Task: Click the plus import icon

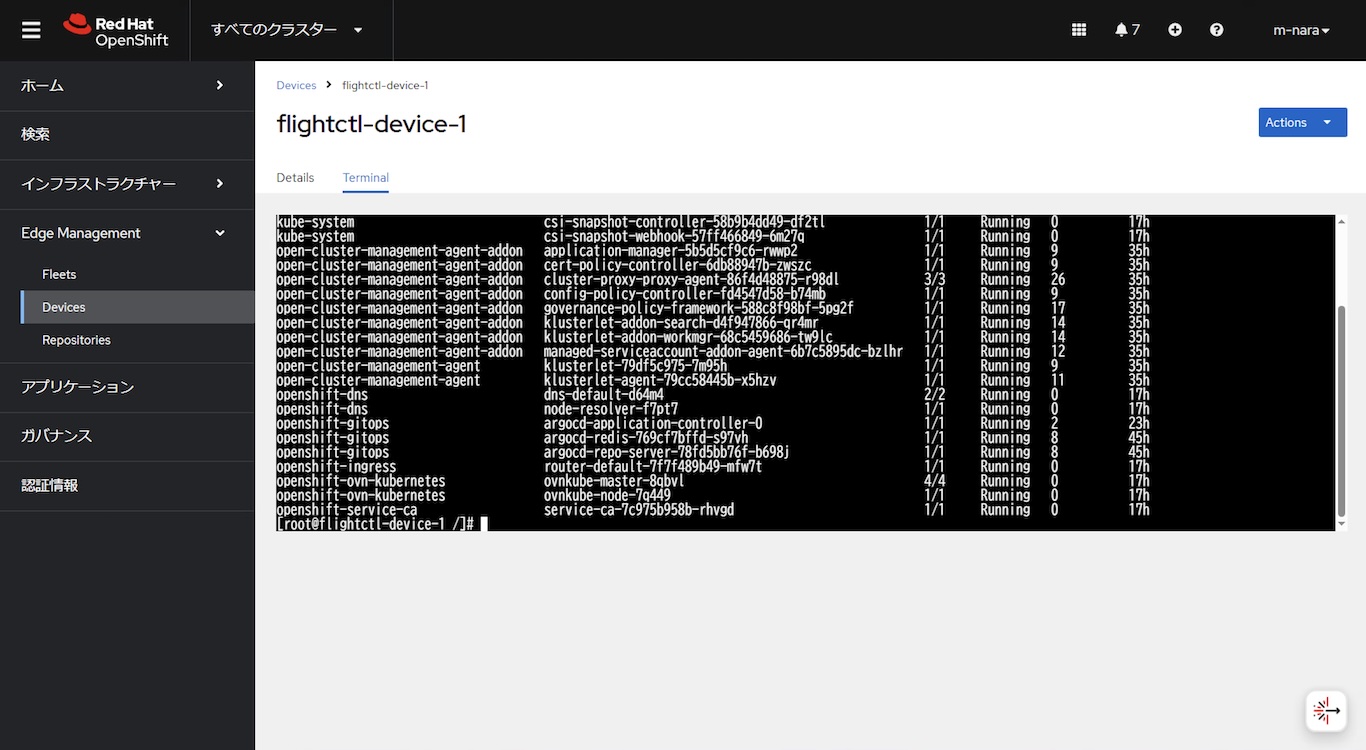Action: click(1175, 30)
